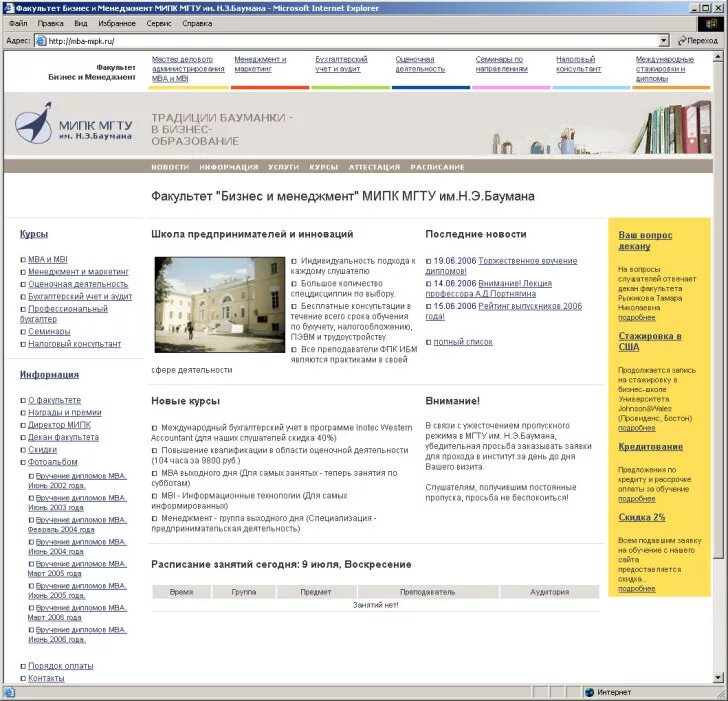
Task: Open the Скидки sidebar link
Action: point(42,449)
